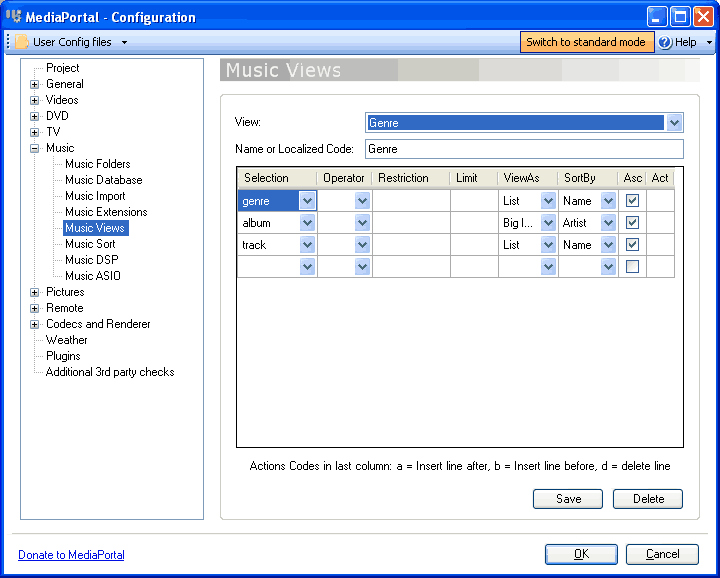Image resolution: width=720 pixels, height=578 pixels.
Task: Check Asc checkbox in the empty row
Action: click(x=632, y=266)
